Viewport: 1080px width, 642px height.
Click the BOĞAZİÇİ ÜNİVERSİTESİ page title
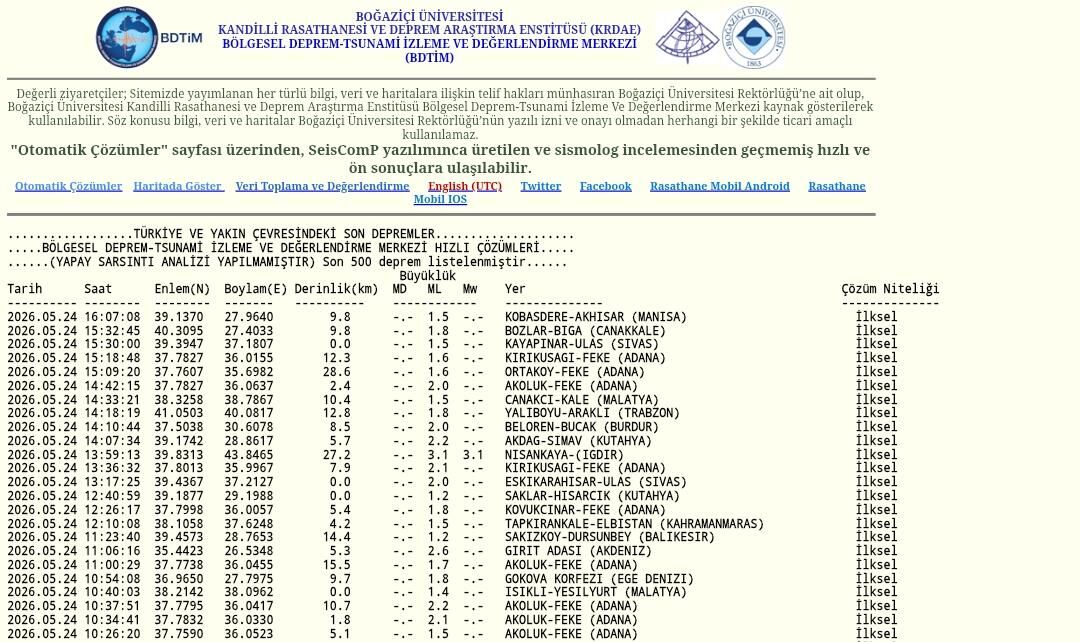pyautogui.click(x=429, y=16)
